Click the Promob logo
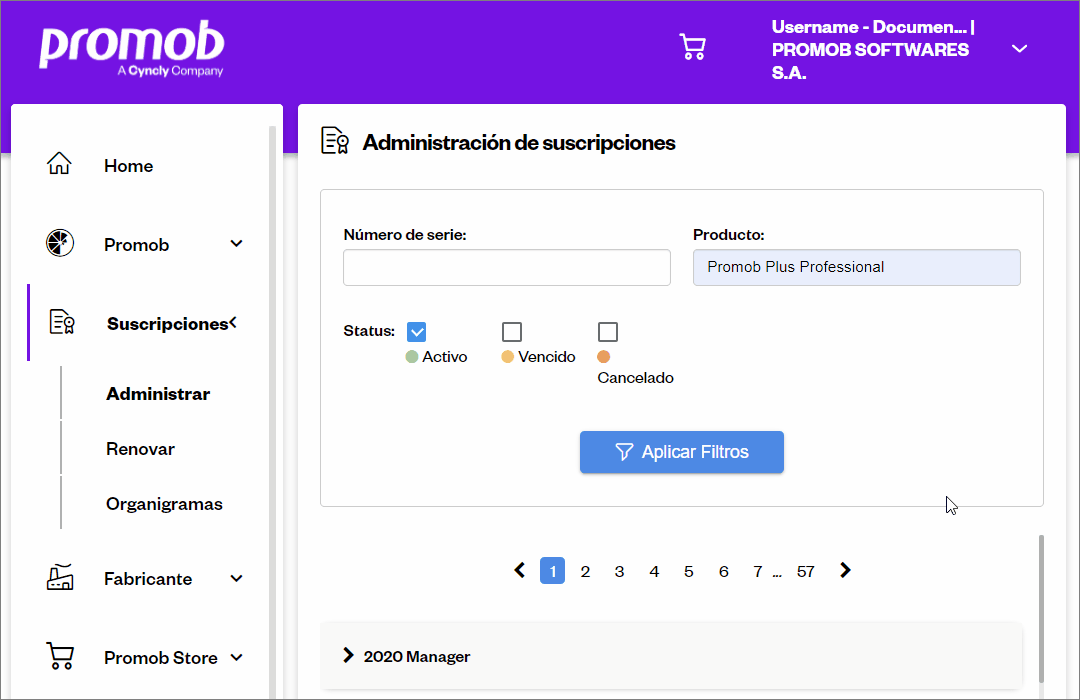 pyautogui.click(x=132, y=48)
